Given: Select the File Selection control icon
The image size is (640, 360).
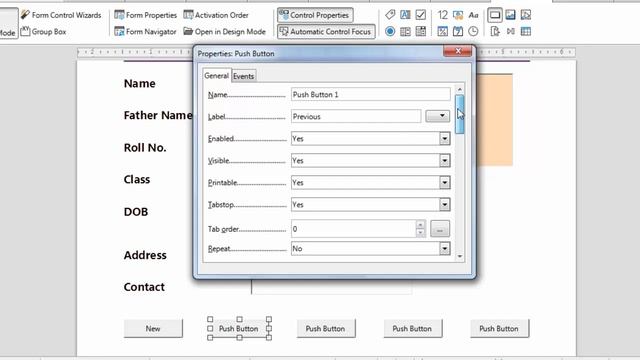Looking at the screenshot, I should click(495, 31).
